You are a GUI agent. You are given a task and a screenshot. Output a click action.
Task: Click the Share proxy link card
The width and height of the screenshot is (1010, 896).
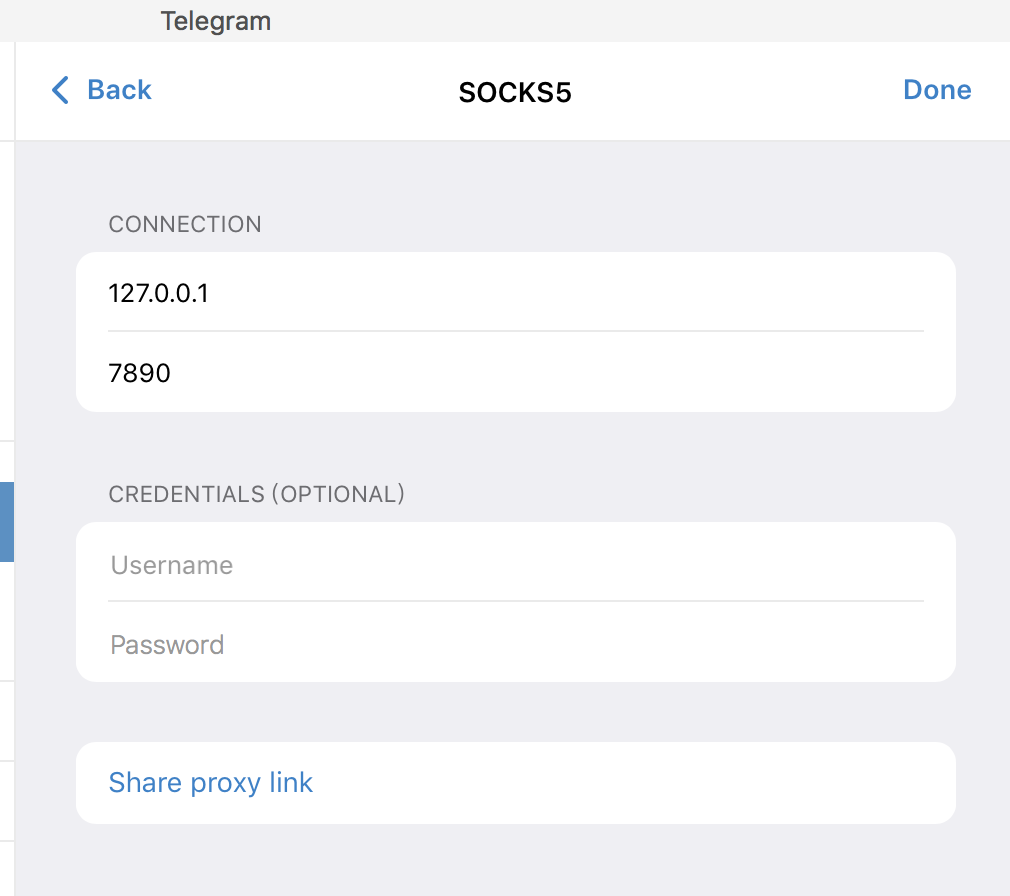[515, 783]
